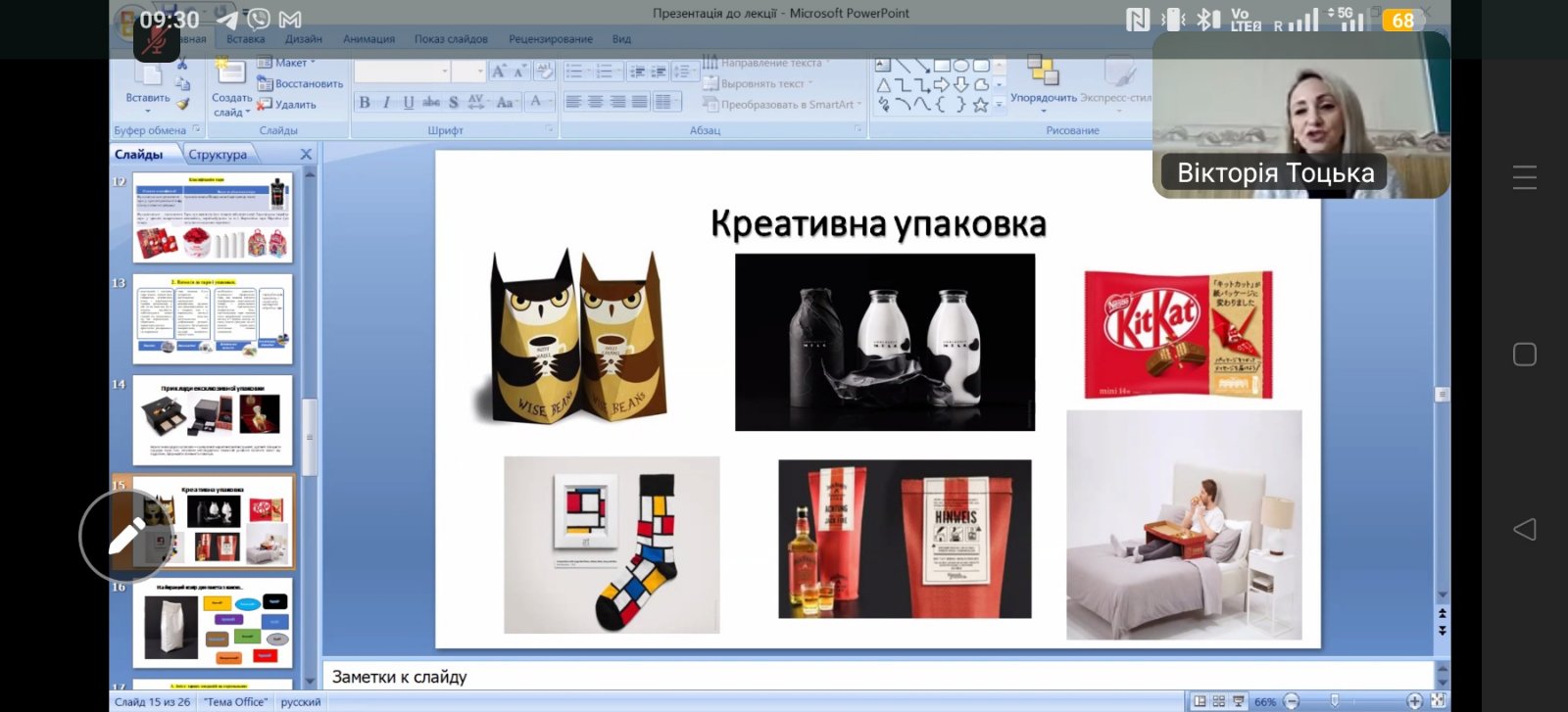The height and width of the screenshot is (712, 1568).
Task: Toggle Italic formatting
Action: click(386, 102)
